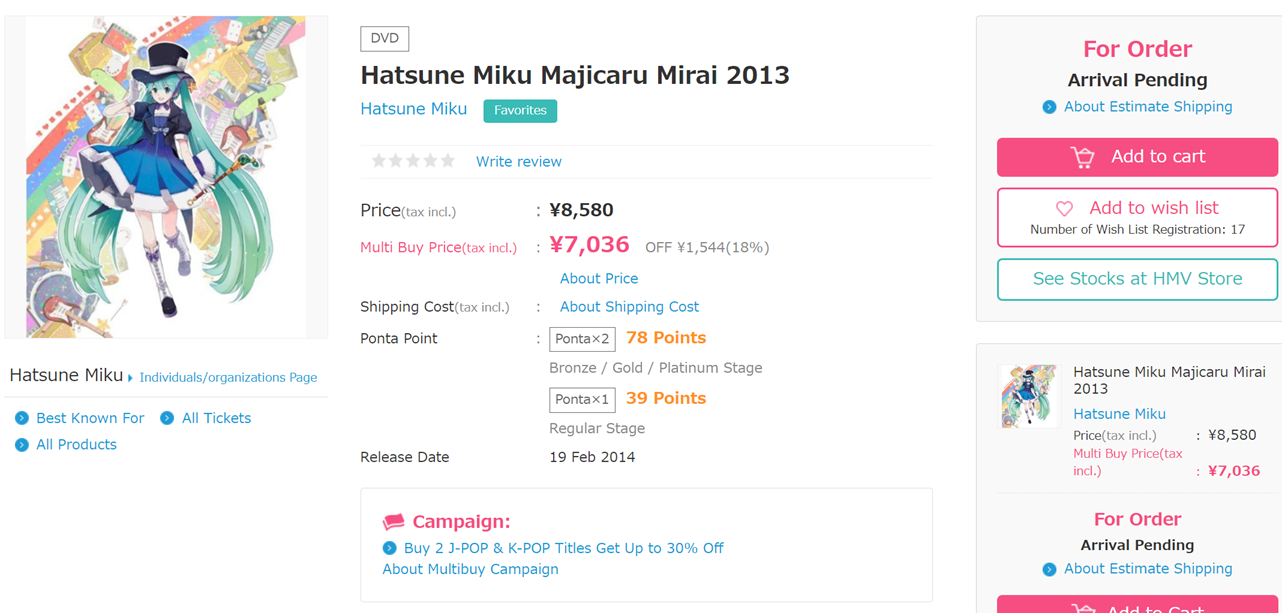Open Buy 2 J-POP & K-POP Titles campaign

(563, 548)
